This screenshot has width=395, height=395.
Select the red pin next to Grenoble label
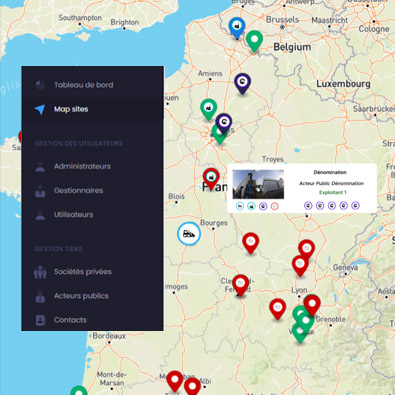(312, 305)
